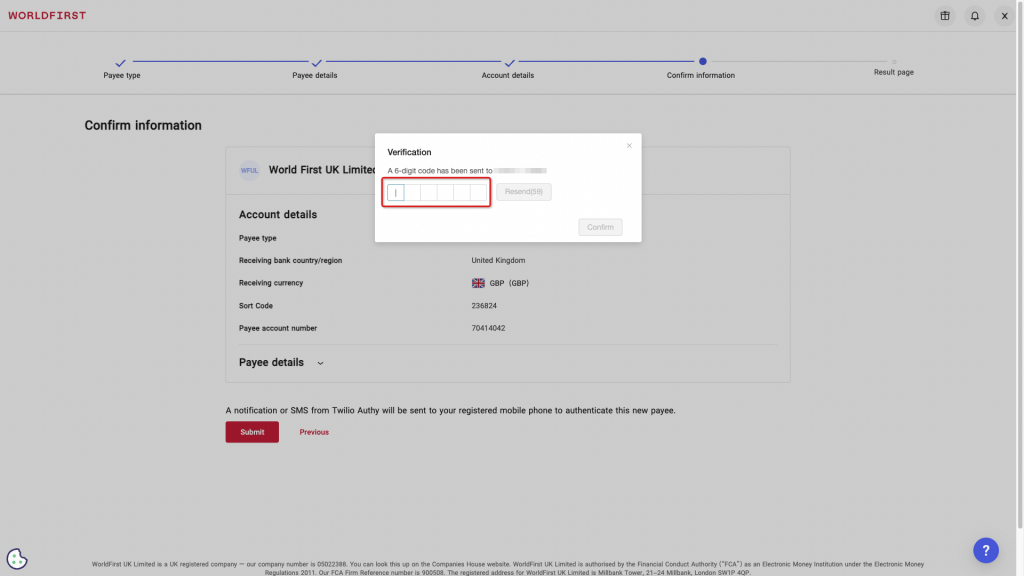The width and height of the screenshot is (1024, 576).
Task: Open the notifications bell icon
Action: 974,15
